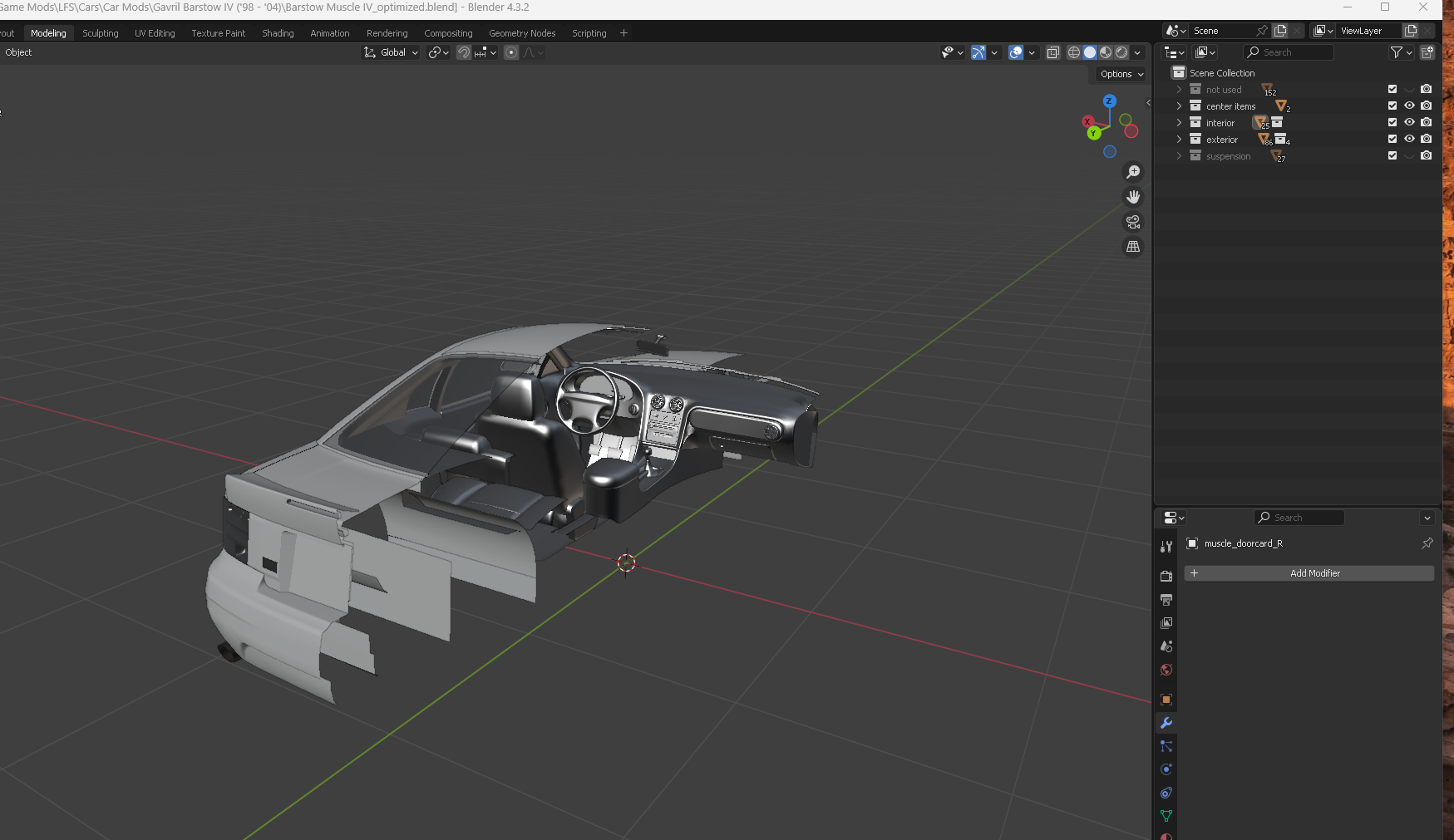The image size is (1454, 840).
Task: Click the pan view hand icon
Action: pyautogui.click(x=1133, y=197)
